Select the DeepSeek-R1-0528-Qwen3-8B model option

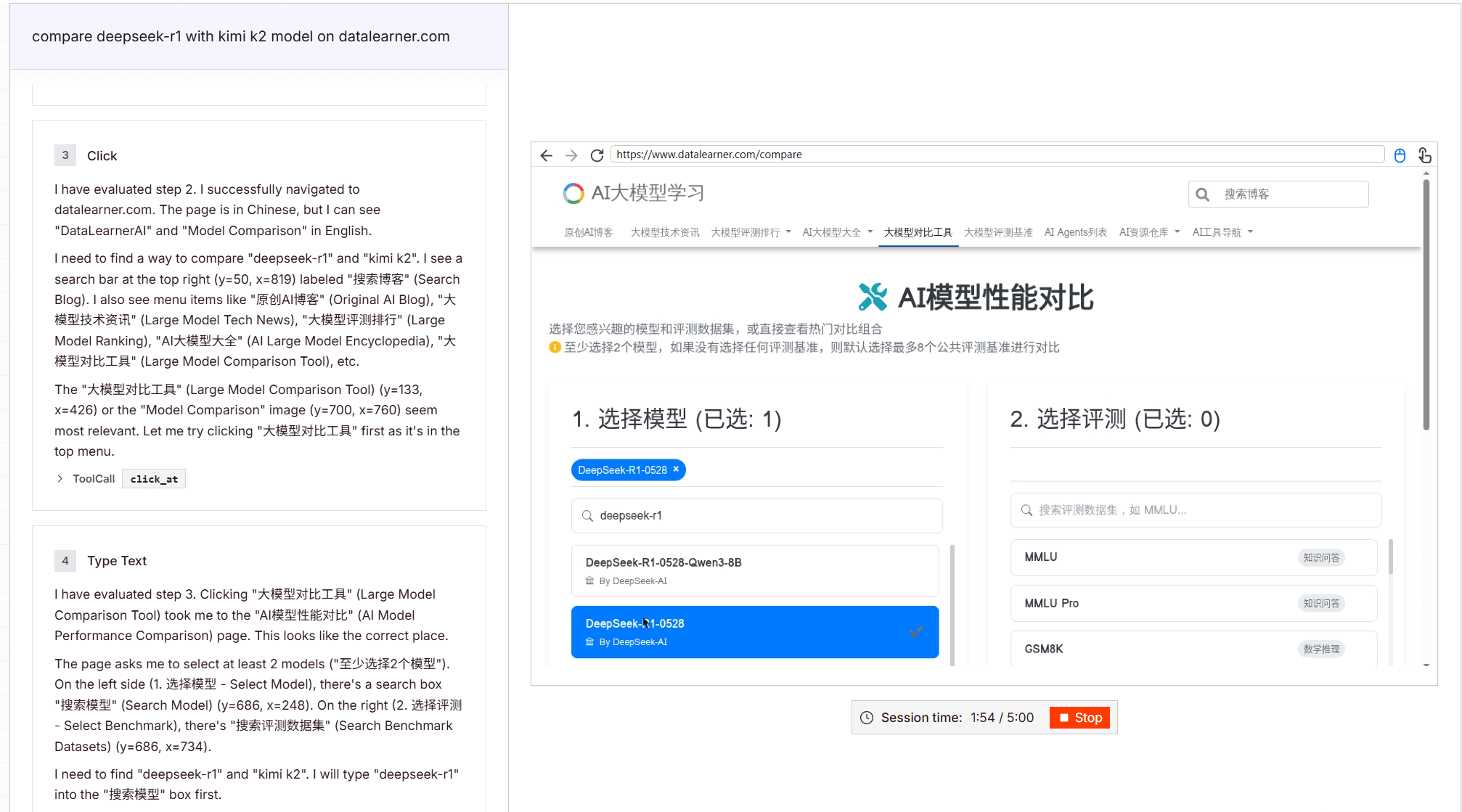click(x=754, y=570)
